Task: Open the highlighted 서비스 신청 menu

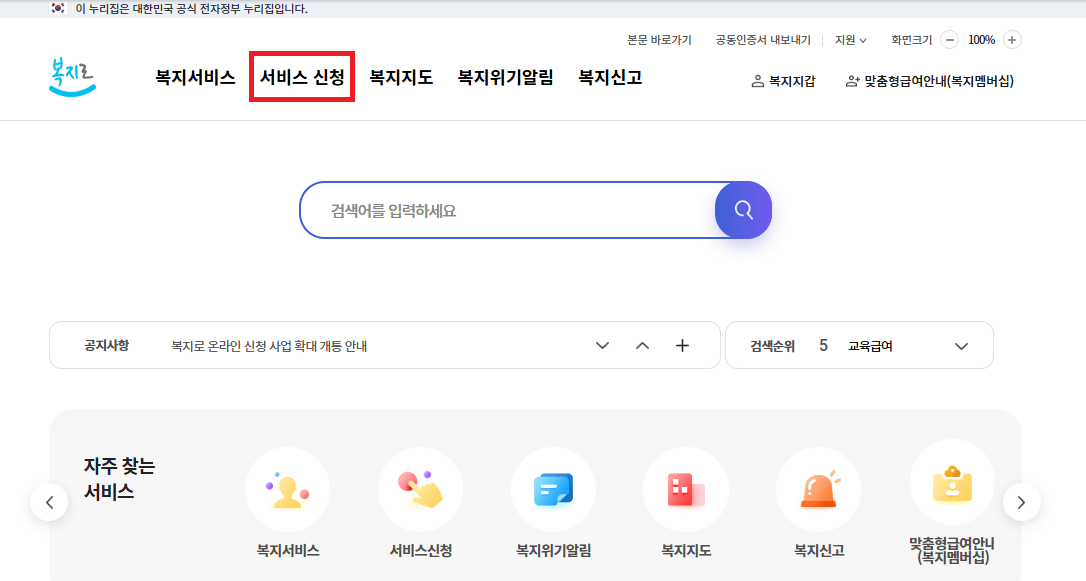Action: [301, 77]
